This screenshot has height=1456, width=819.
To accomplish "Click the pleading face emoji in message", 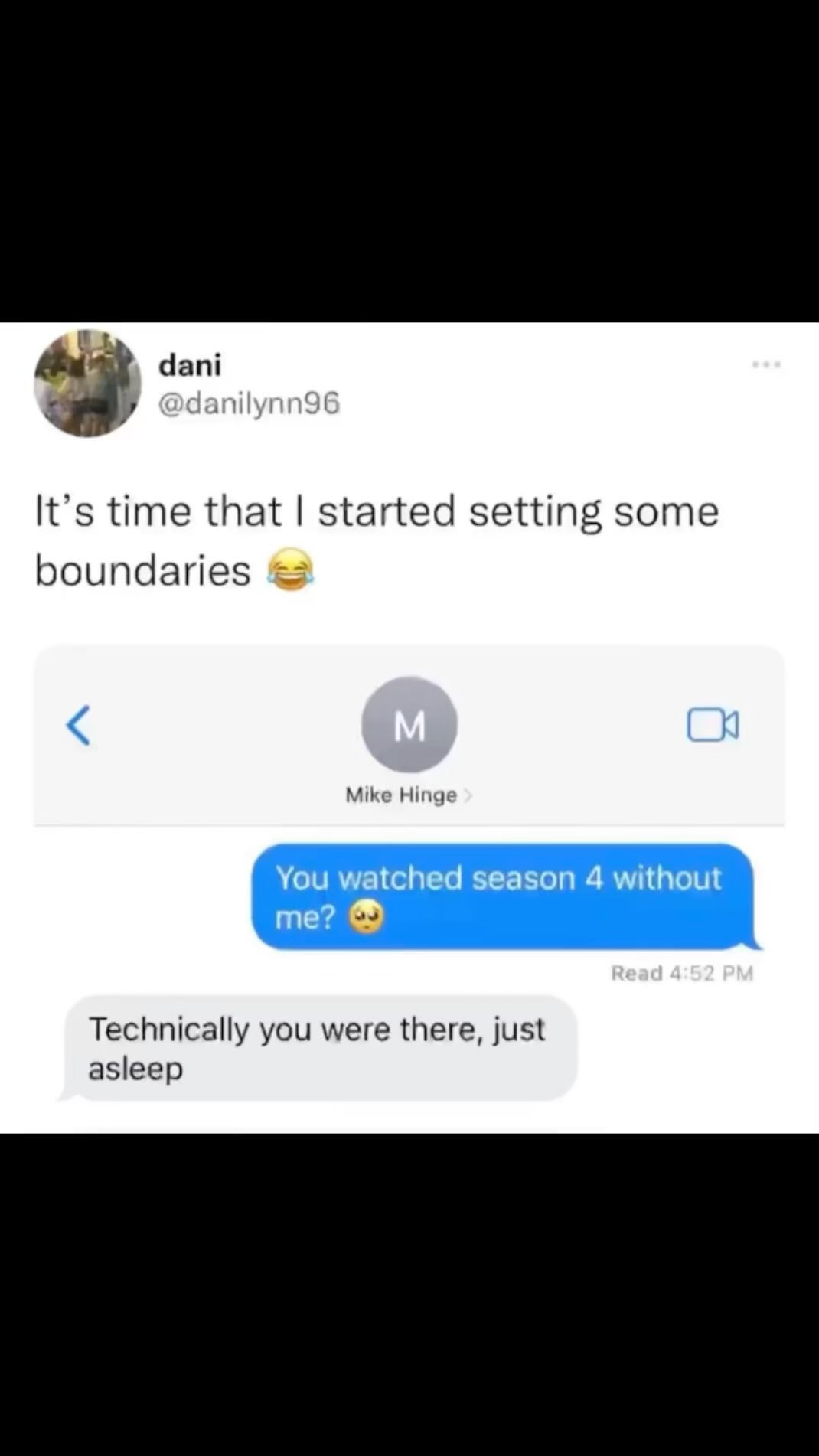I will [x=366, y=916].
